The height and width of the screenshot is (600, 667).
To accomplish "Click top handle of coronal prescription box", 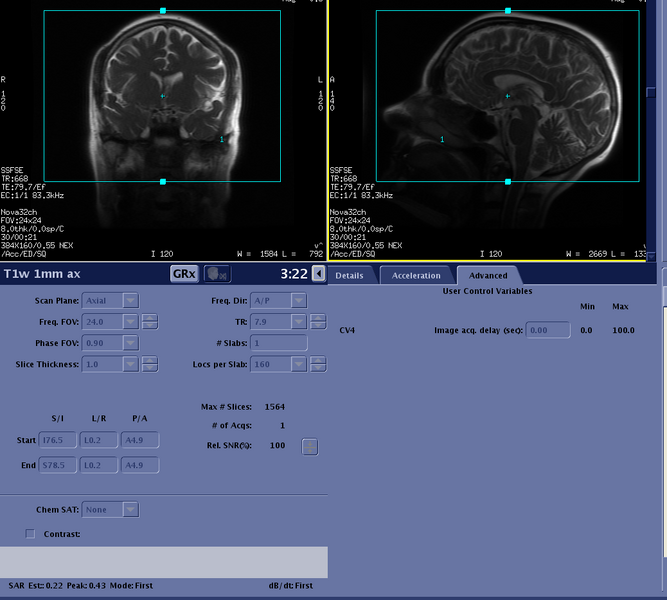I will [163, 11].
